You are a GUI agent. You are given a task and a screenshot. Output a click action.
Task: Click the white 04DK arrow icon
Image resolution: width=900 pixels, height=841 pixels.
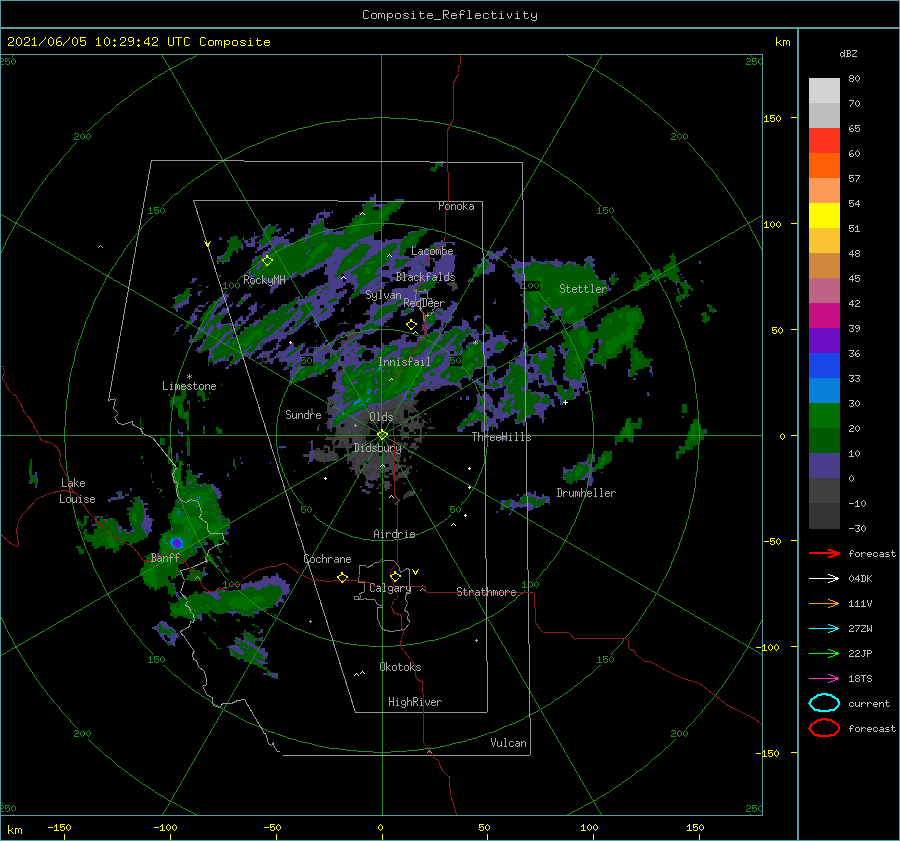coord(824,578)
